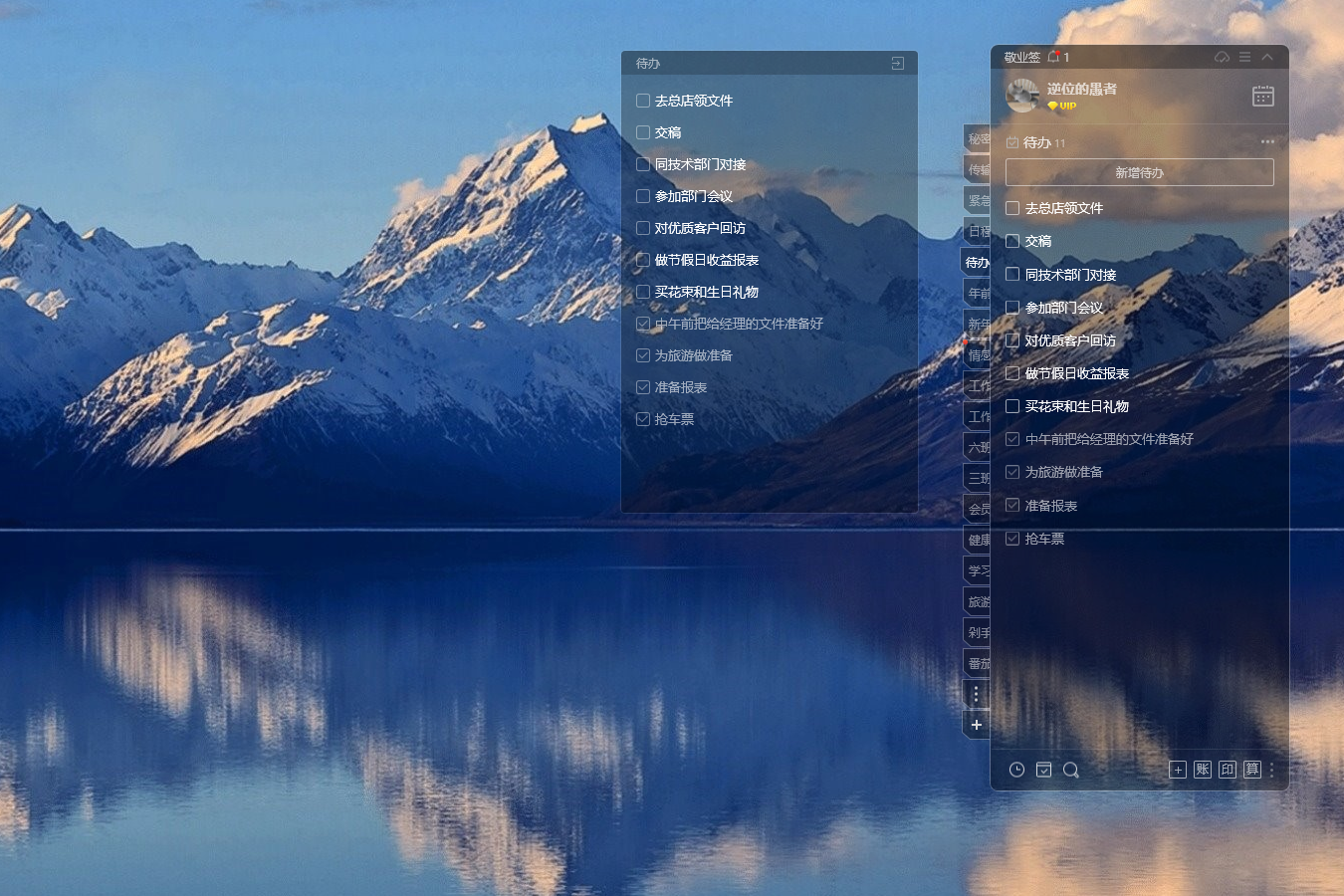Image resolution: width=1344 pixels, height=896 pixels.
Task: Uncheck 为旅游做准备 in the main panel
Action: [1012, 472]
